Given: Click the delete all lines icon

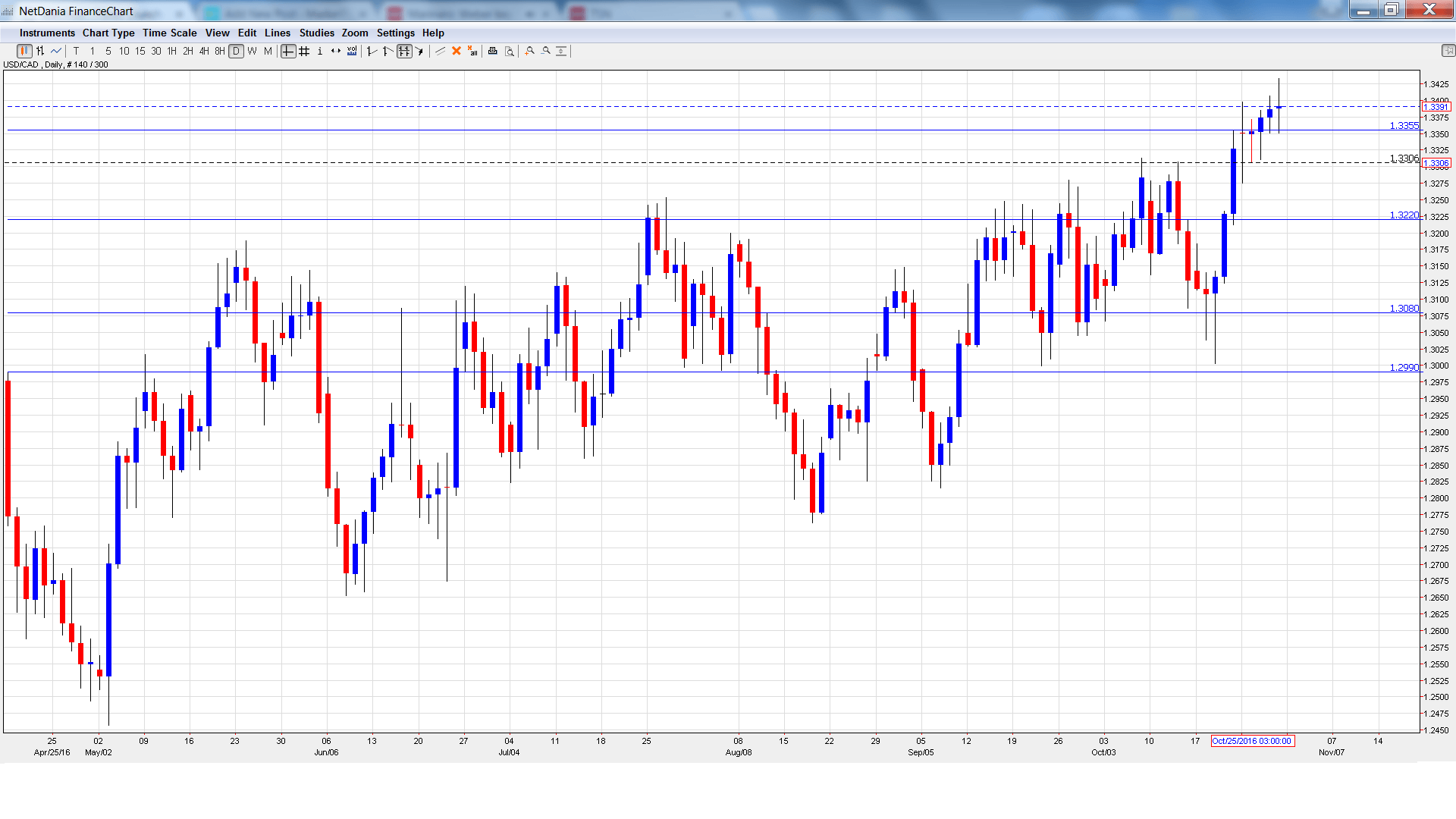Looking at the screenshot, I should [472, 51].
